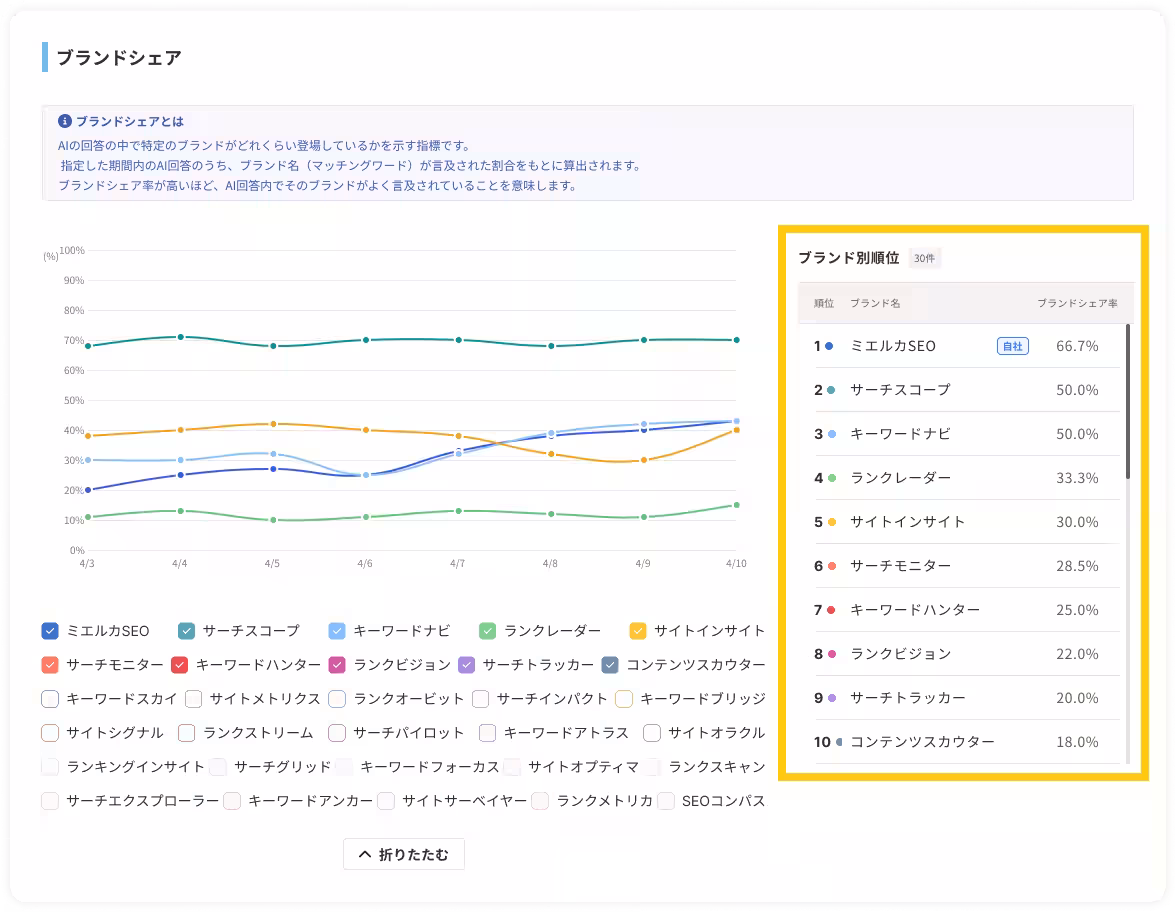
Task: Uncheck the コンテンツスカウター legend checkbox
Action: [610, 664]
